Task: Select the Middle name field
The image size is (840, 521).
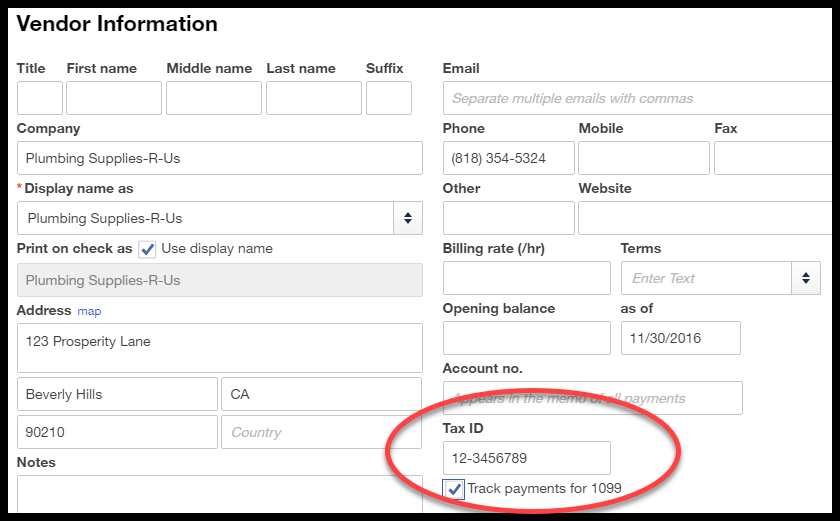Action: [x=214, y=98]
